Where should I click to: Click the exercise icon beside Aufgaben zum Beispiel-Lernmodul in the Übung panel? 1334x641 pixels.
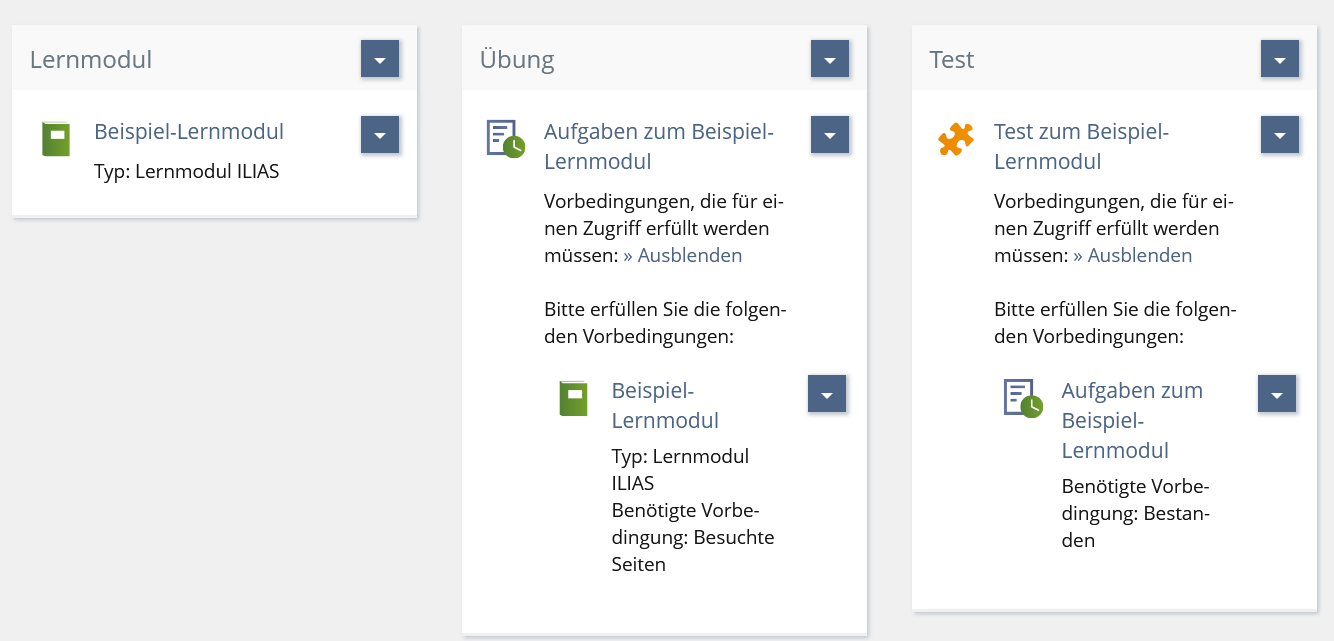[505, 139]
